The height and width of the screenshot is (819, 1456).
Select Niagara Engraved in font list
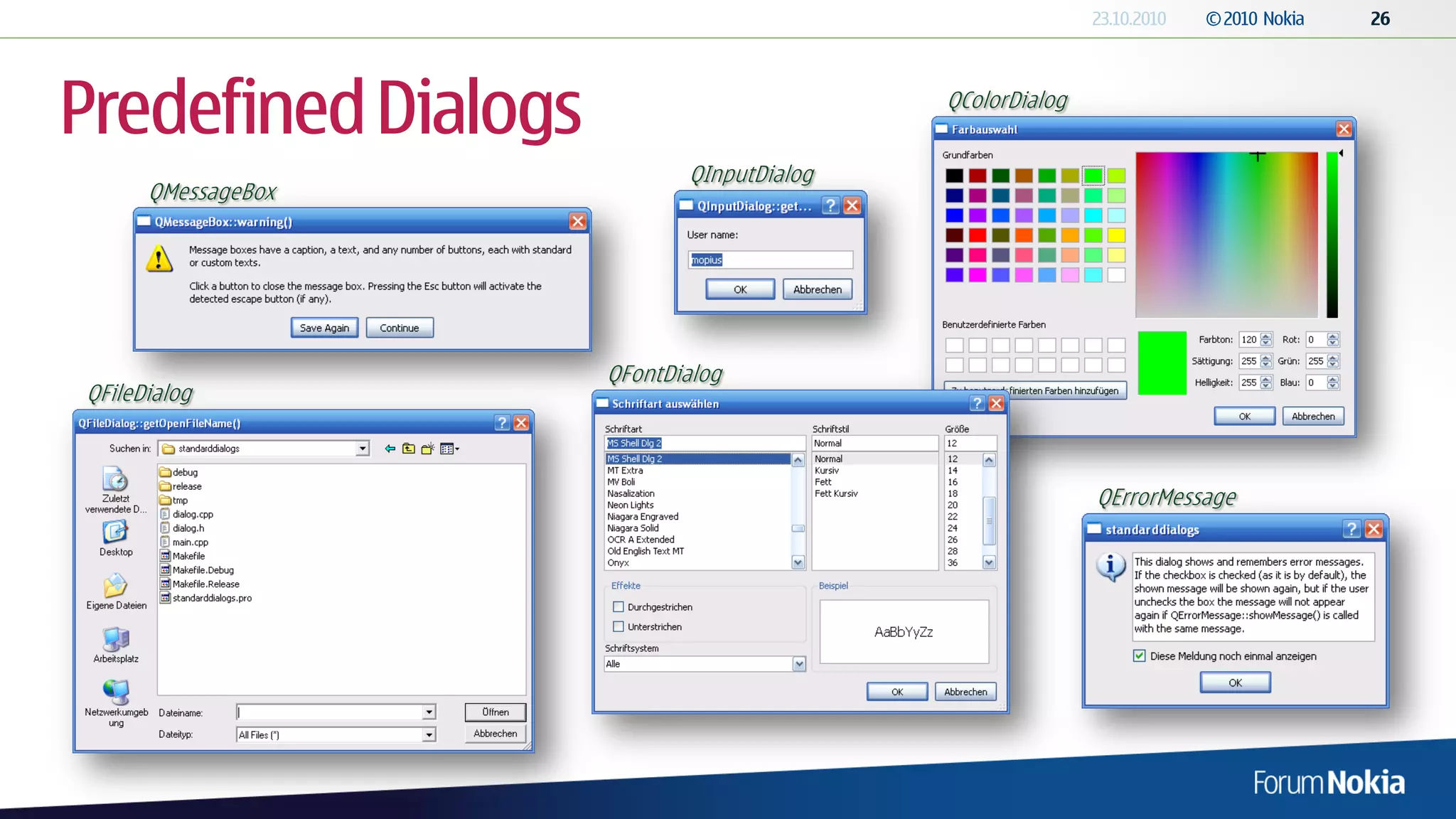[643, 517]
